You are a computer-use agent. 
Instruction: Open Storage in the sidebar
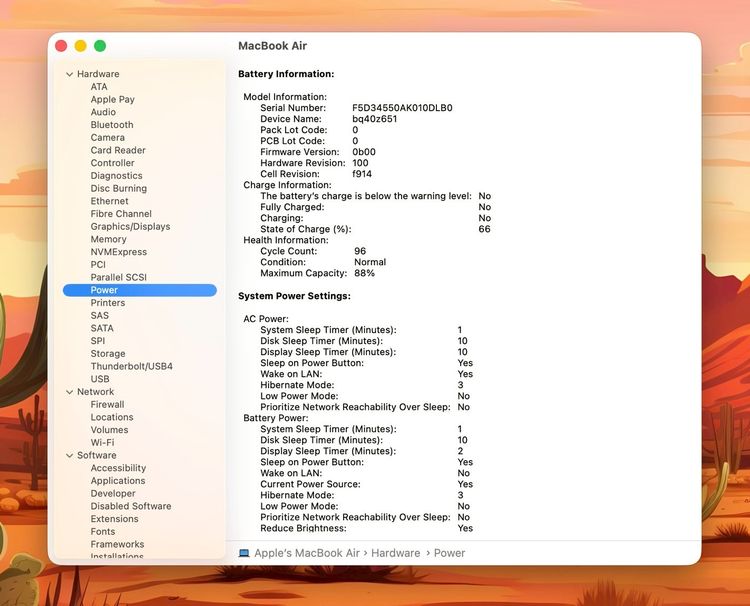point(108,353)
